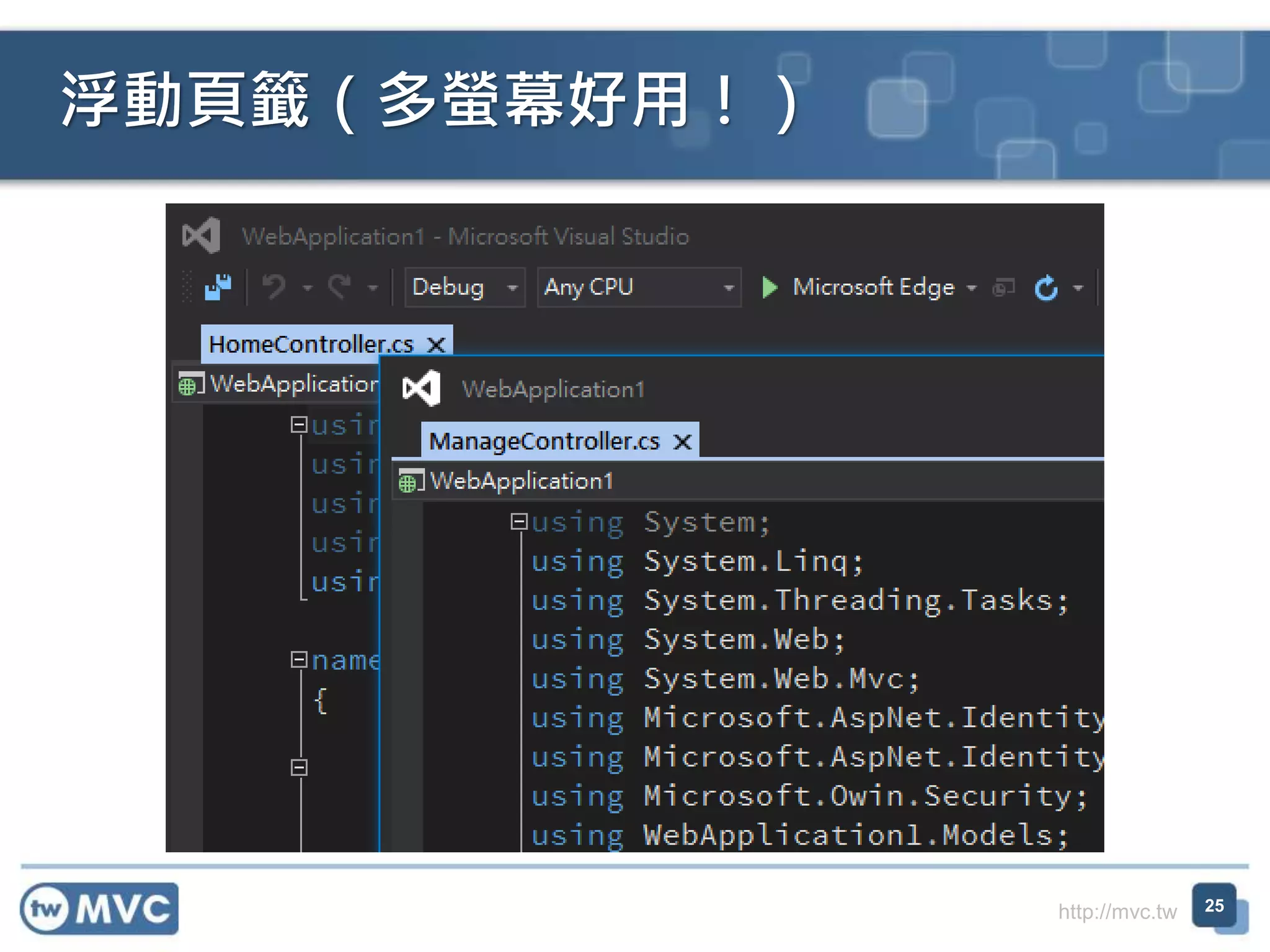Click the browser link icon next to Edge
The height and width of the screenshot is (952, 1270).
click(1003, 288)
